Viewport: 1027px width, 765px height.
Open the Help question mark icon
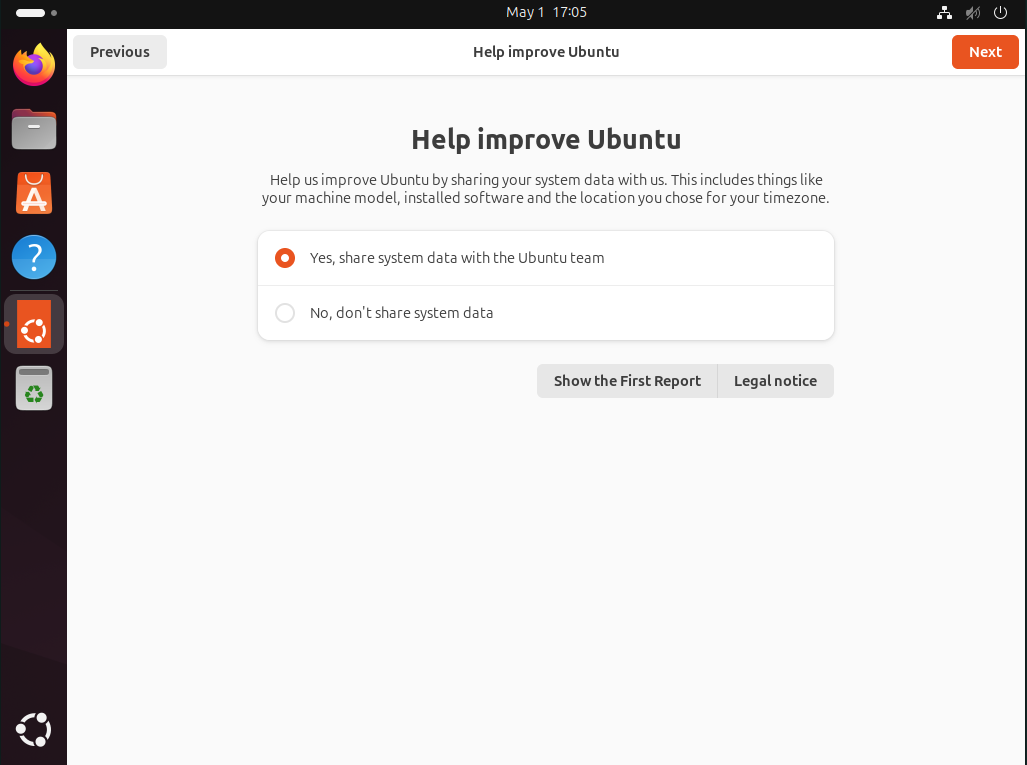34,258
